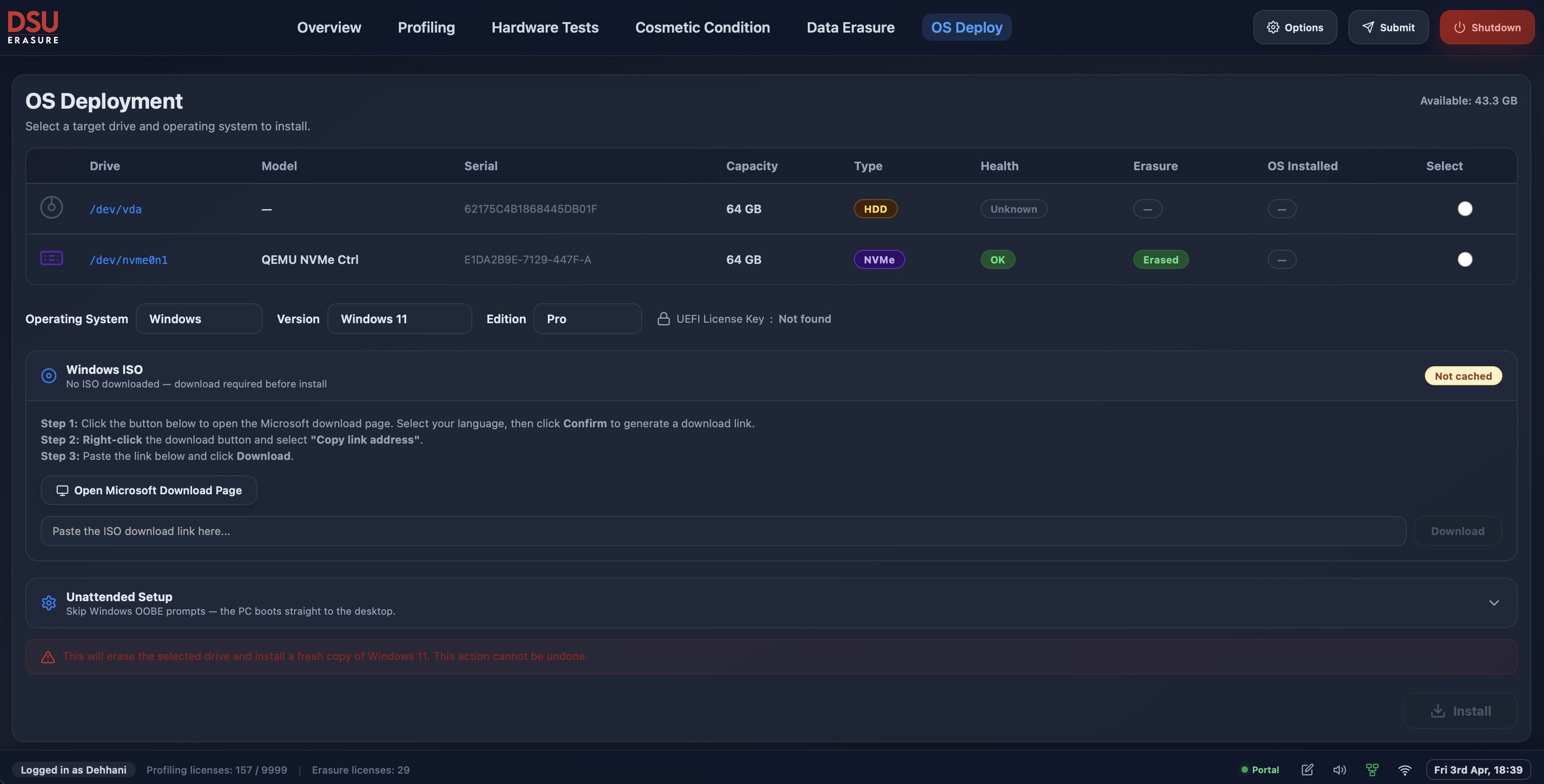Screen dimensions: 1544x784
Task: Expand the Unattended Setup section
Action: pyautogui.click(x=1494, y=603)
